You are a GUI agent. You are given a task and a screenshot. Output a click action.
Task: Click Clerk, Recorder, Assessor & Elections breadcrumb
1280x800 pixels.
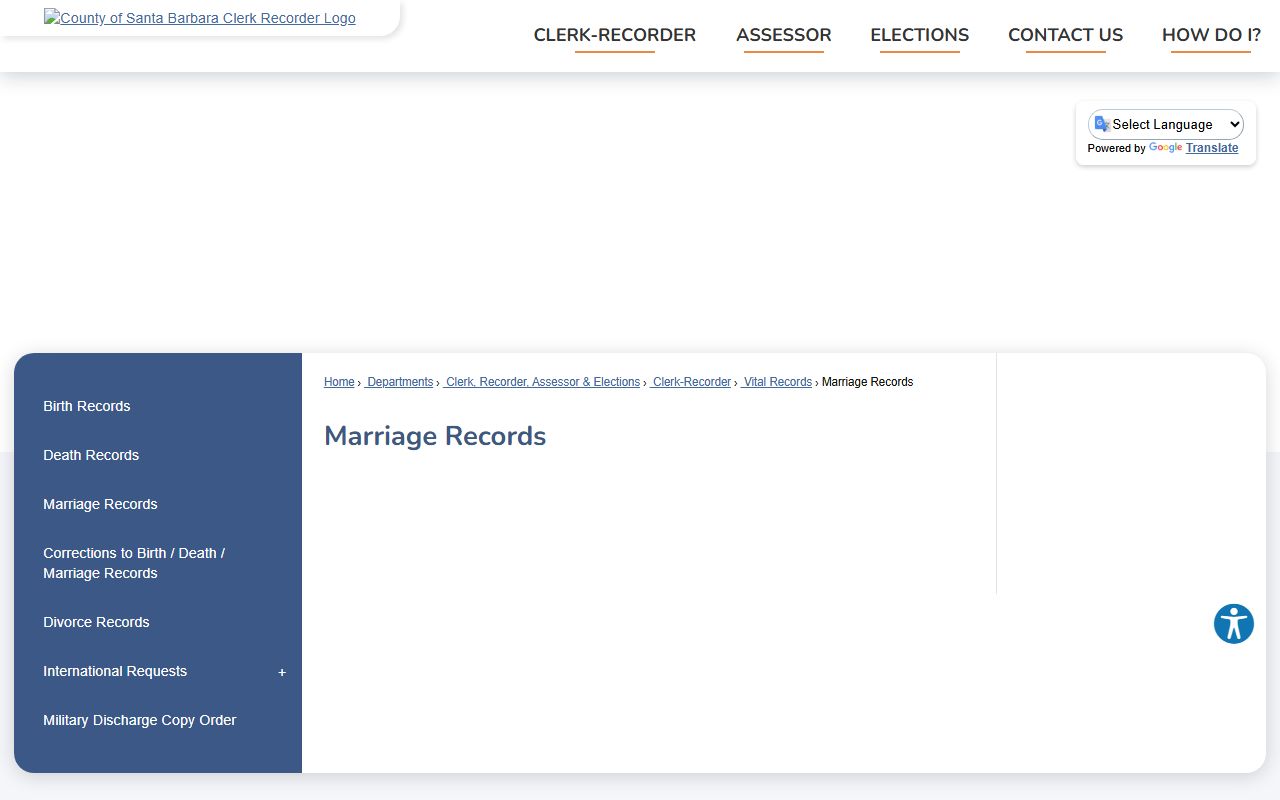tap(542, 382)
